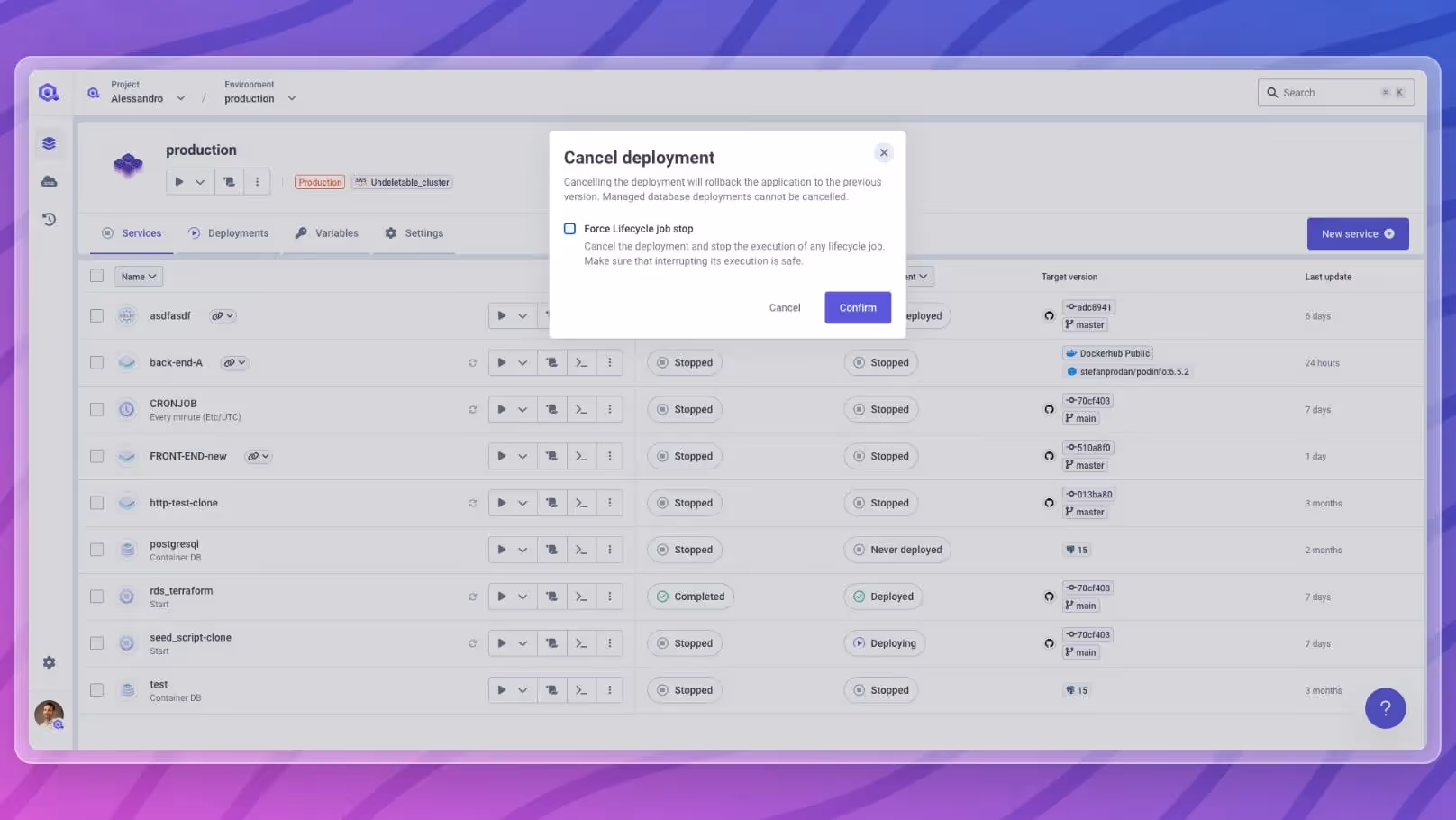The image size is (1456, 820).
Task: Open settings gear in the left sidebar
Action: click(49, 662)
